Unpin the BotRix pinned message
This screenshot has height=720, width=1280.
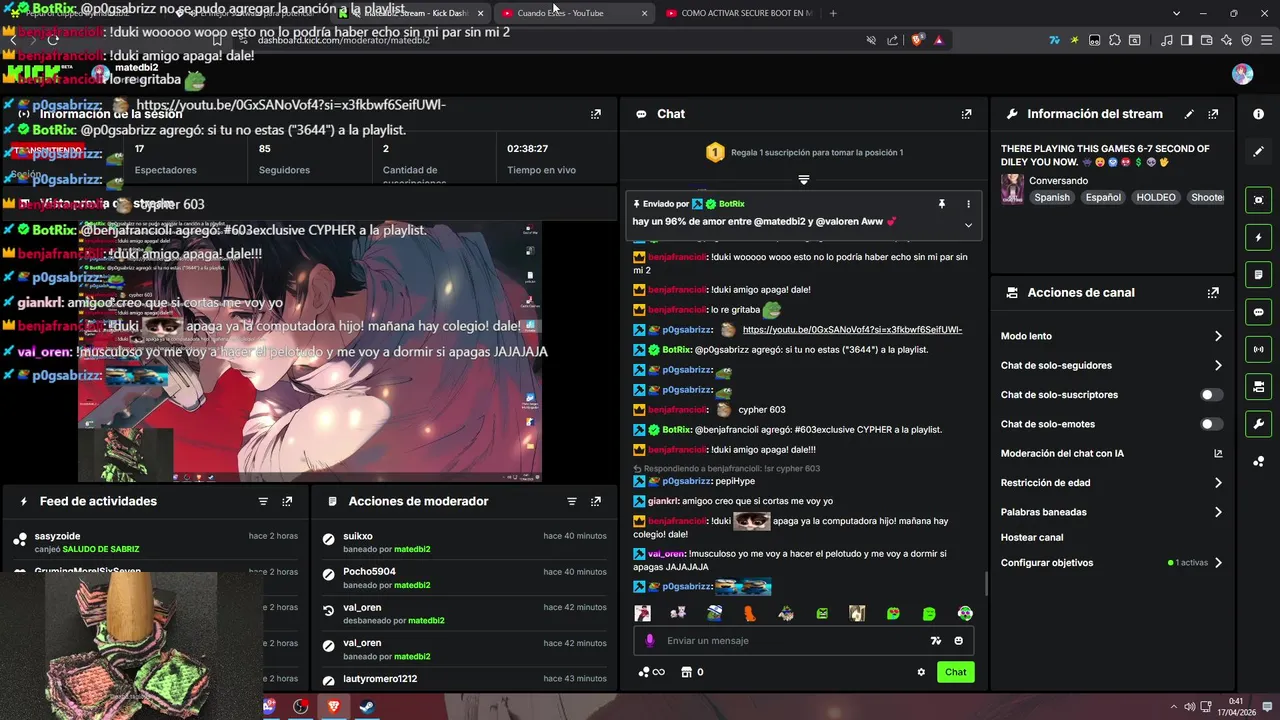click(941, 204)
